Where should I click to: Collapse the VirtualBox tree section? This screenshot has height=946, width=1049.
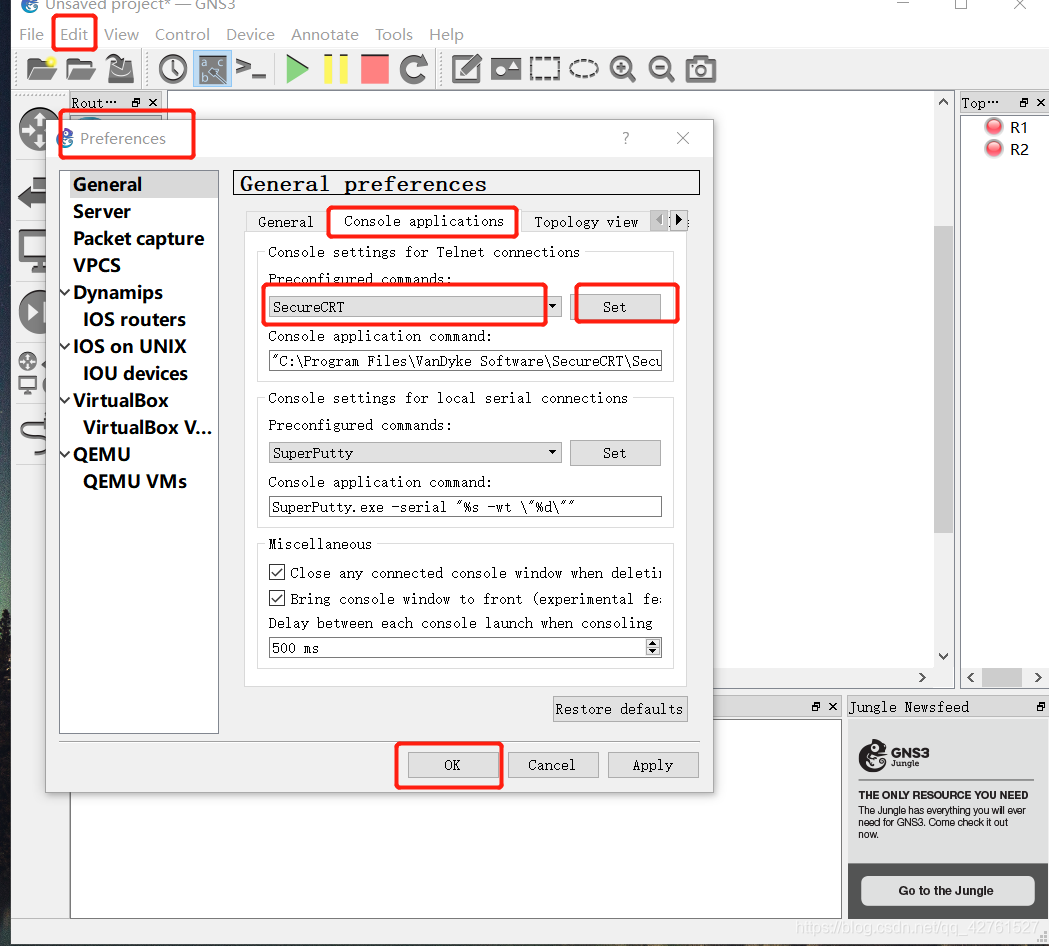point(65,400)
